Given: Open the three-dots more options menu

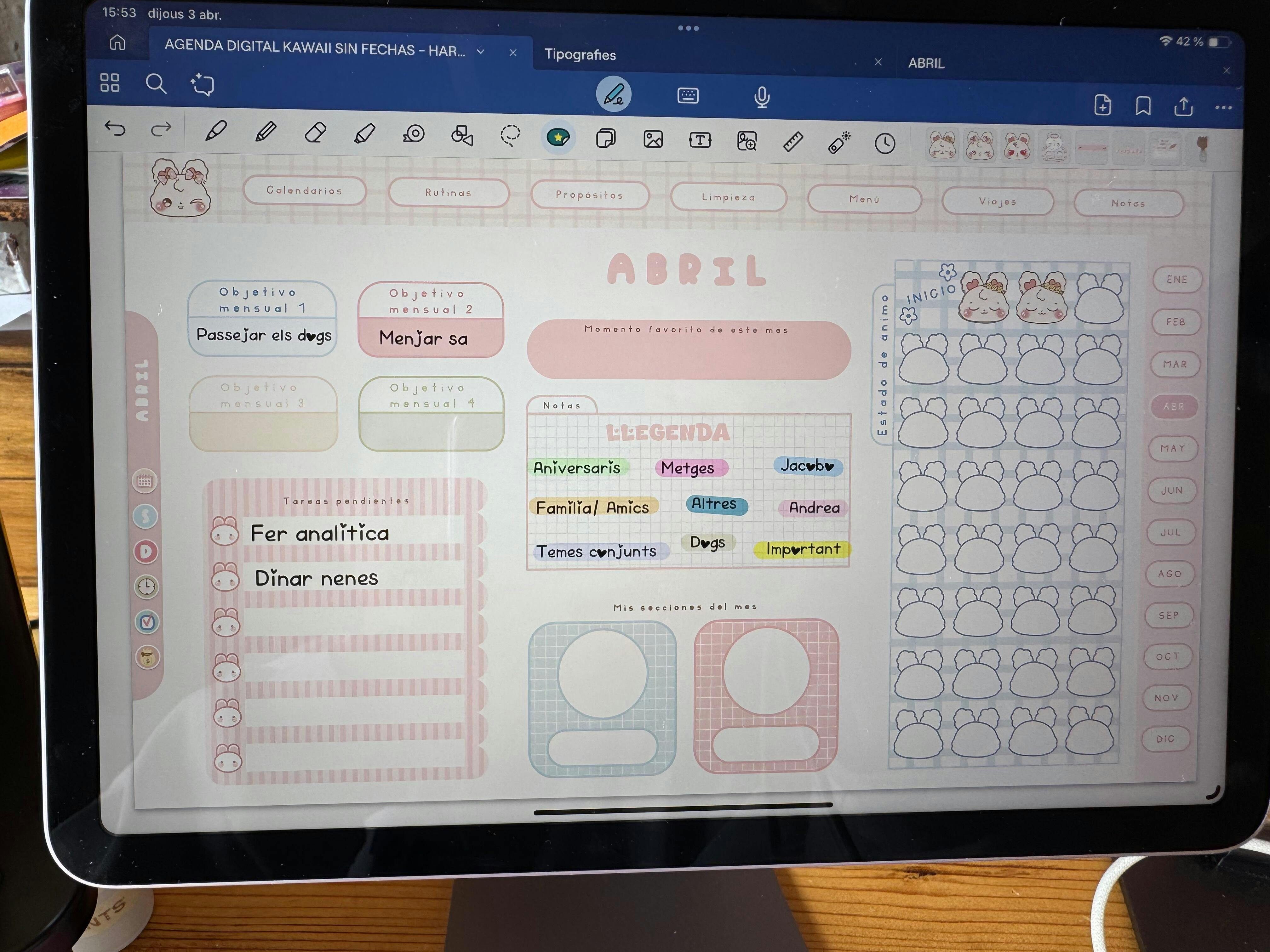Looking at the screenshot, I should [1223, 107].
